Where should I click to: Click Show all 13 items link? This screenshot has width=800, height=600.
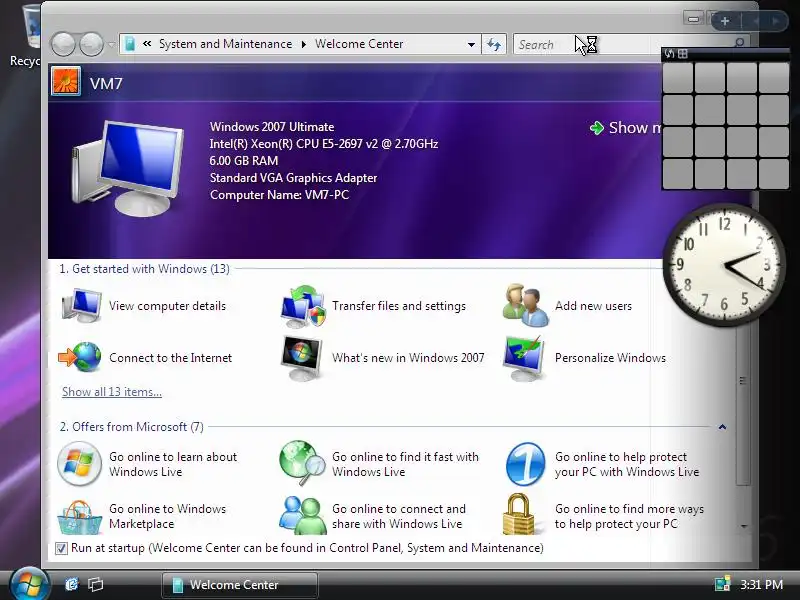[112, 392]
